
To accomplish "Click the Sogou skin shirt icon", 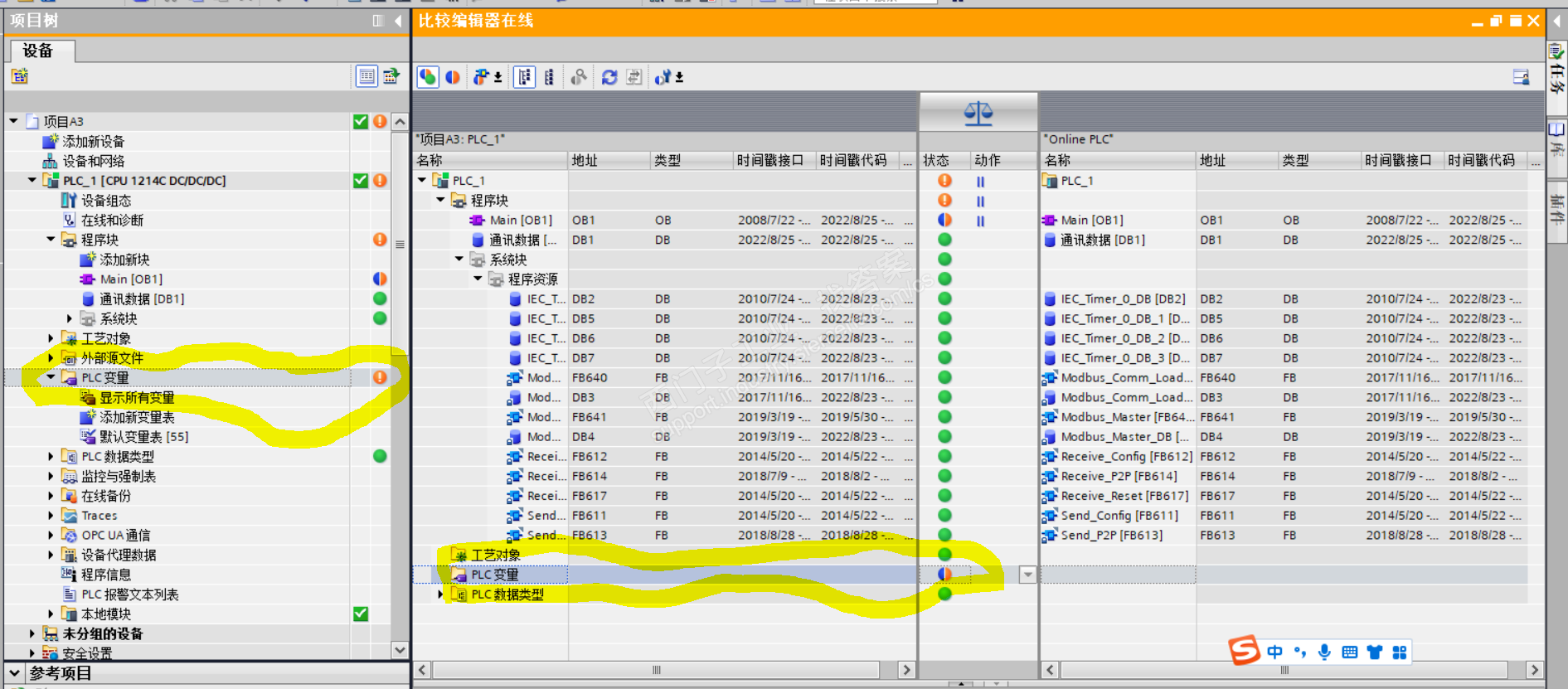I will [1375, 653].
